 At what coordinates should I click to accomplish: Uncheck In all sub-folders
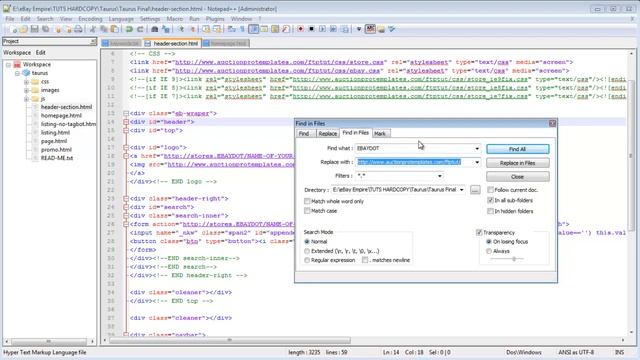[490, 200]
